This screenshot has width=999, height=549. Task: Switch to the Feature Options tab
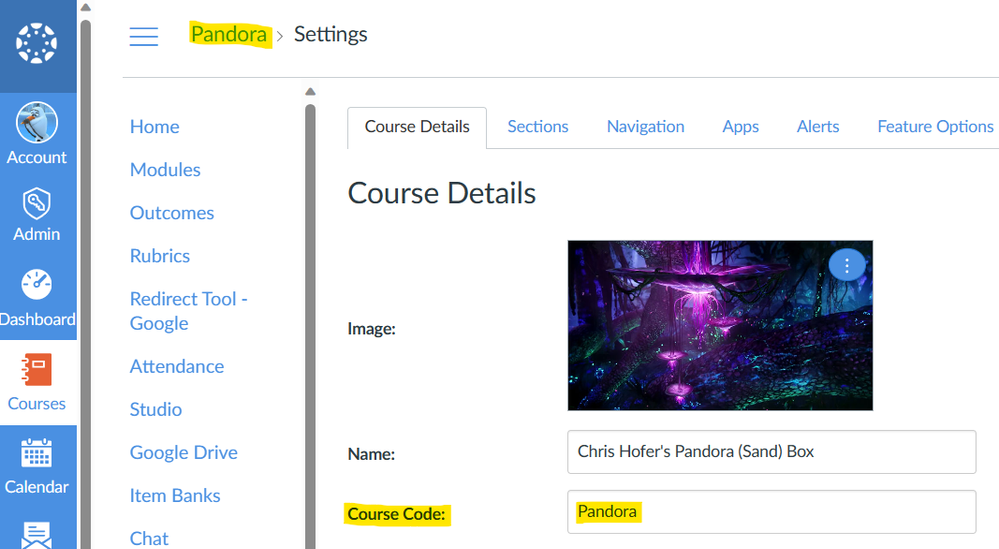point(935,127)
